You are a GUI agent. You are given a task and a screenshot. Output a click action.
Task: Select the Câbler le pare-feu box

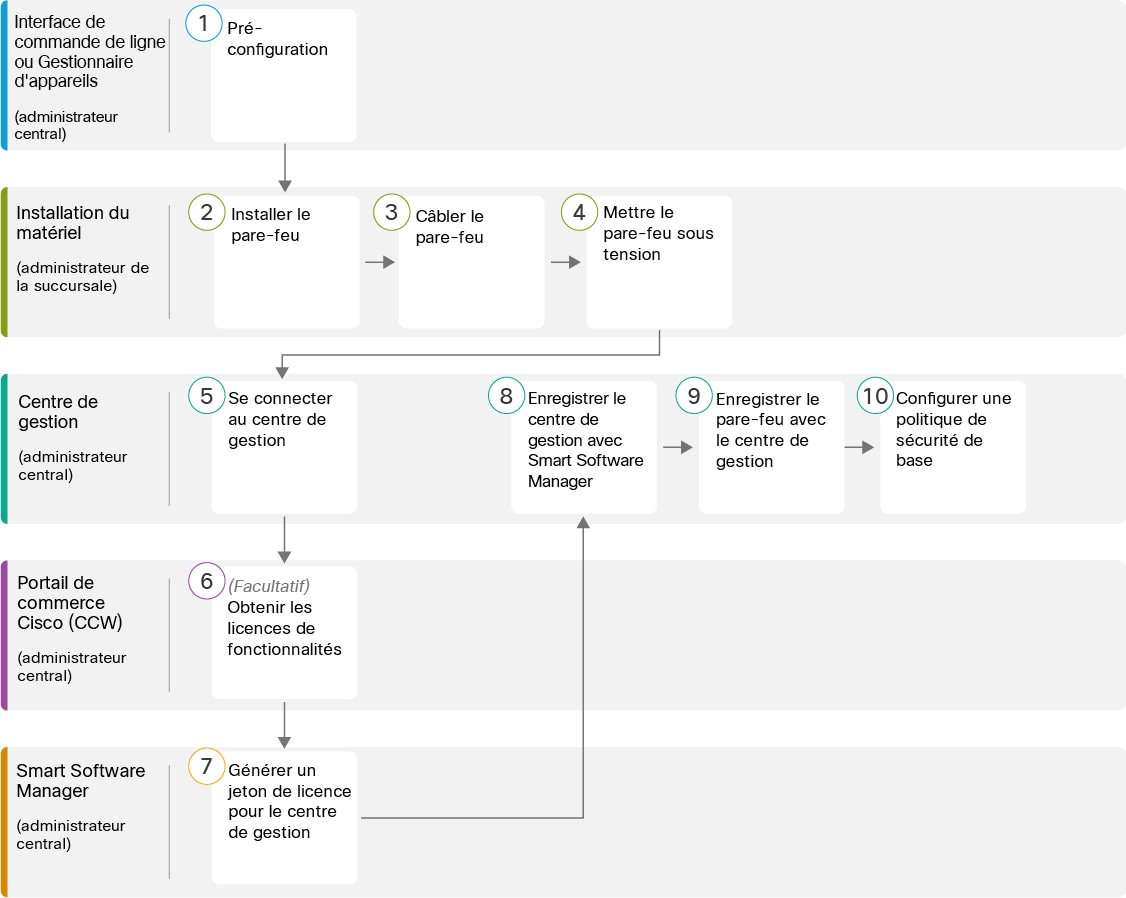471,262
